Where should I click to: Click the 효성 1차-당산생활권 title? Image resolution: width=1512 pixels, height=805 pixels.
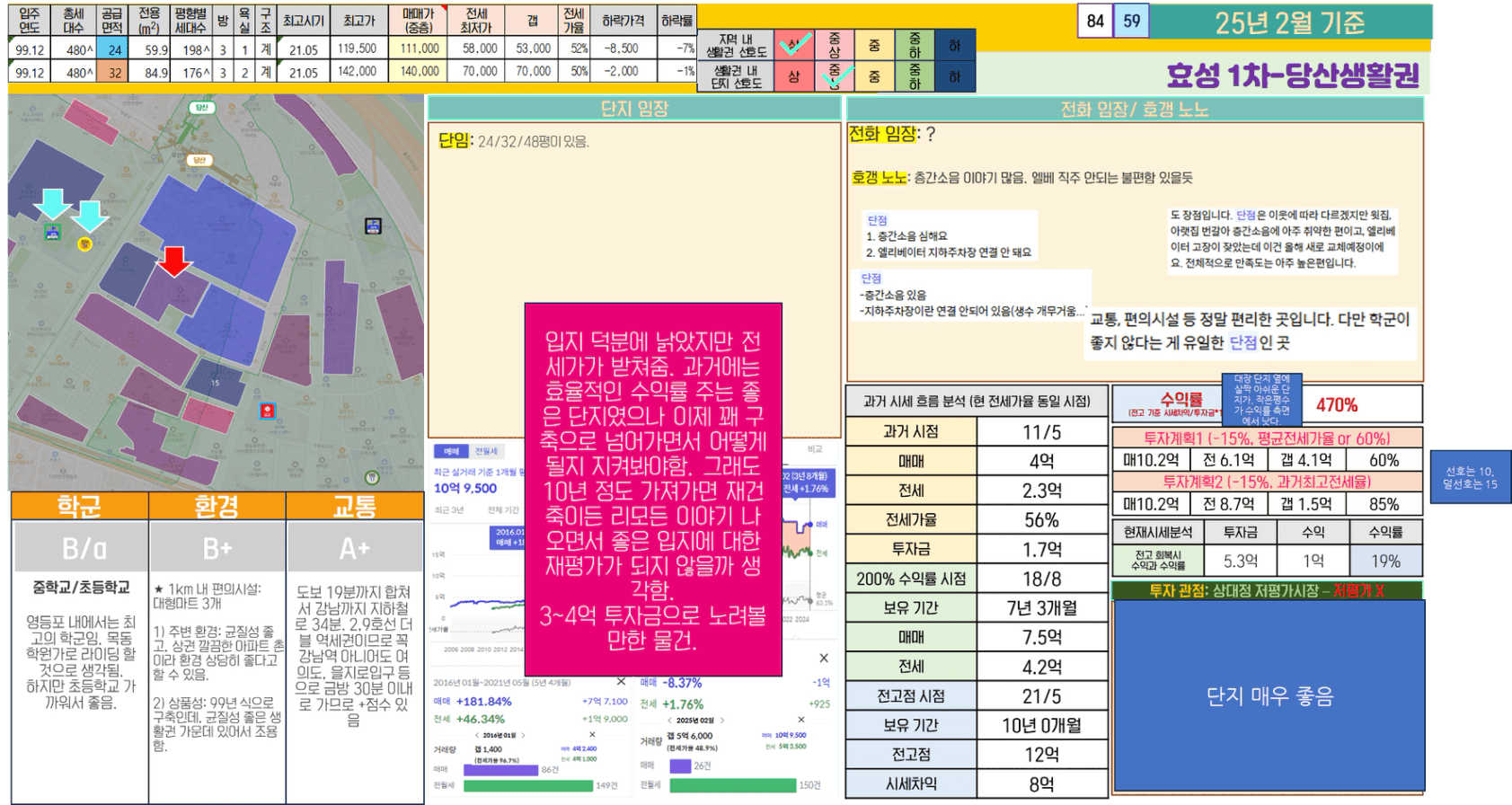coord(1293,75)
